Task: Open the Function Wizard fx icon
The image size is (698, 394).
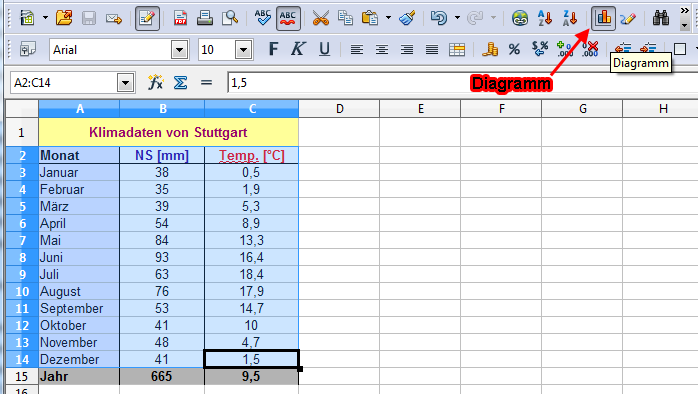Action: click(155, 82)
